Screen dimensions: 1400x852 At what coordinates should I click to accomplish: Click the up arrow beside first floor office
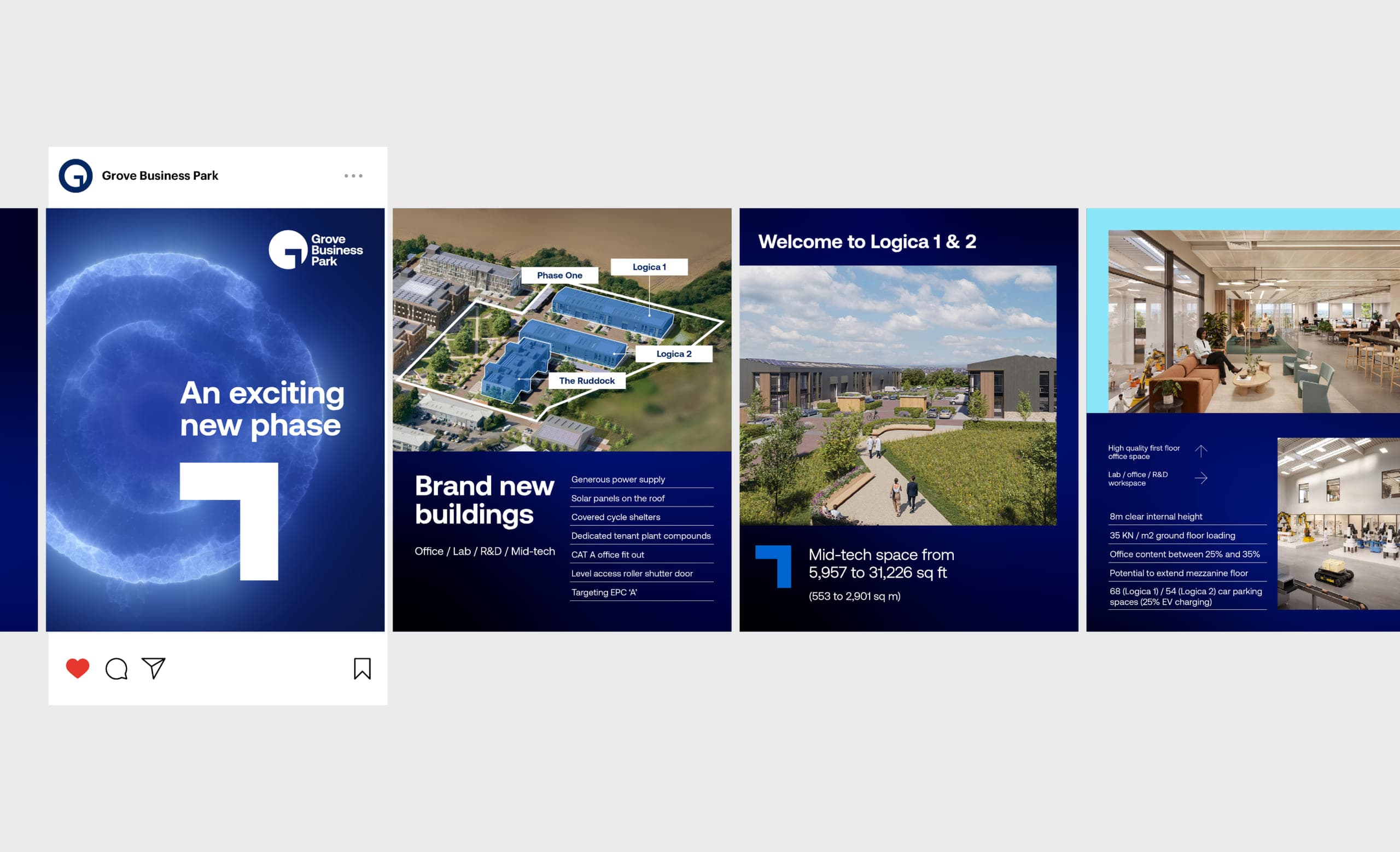pos(1200,451)
